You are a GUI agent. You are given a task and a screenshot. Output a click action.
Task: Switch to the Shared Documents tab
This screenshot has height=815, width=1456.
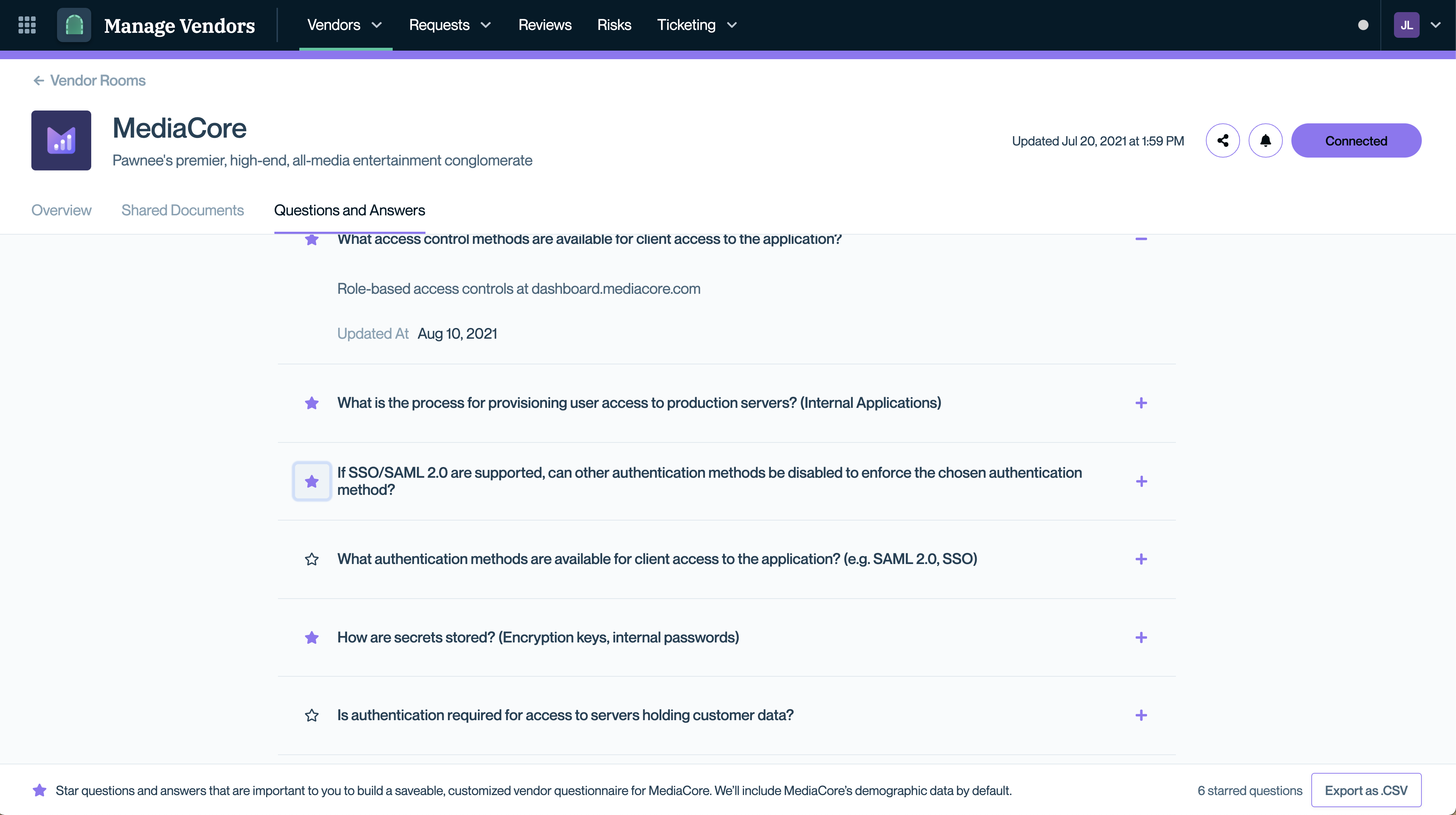pyautogui.click(x=182, y=210)
